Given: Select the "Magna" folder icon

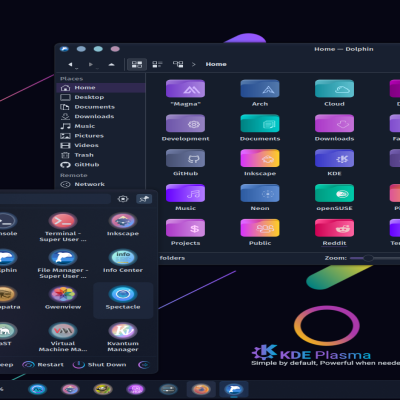Looking at the screenshot, I should click(x=185, y=88).
